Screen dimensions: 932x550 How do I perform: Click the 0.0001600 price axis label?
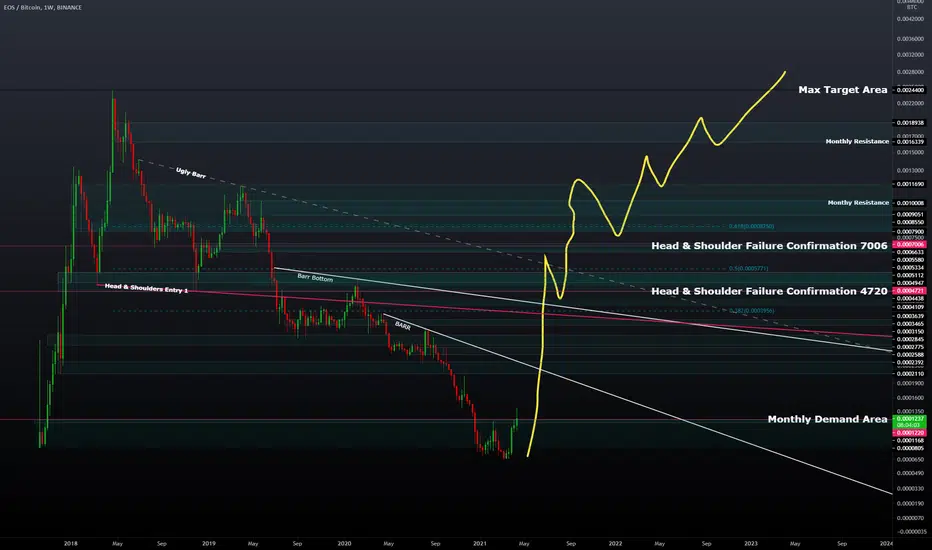(x=910, y=398)
